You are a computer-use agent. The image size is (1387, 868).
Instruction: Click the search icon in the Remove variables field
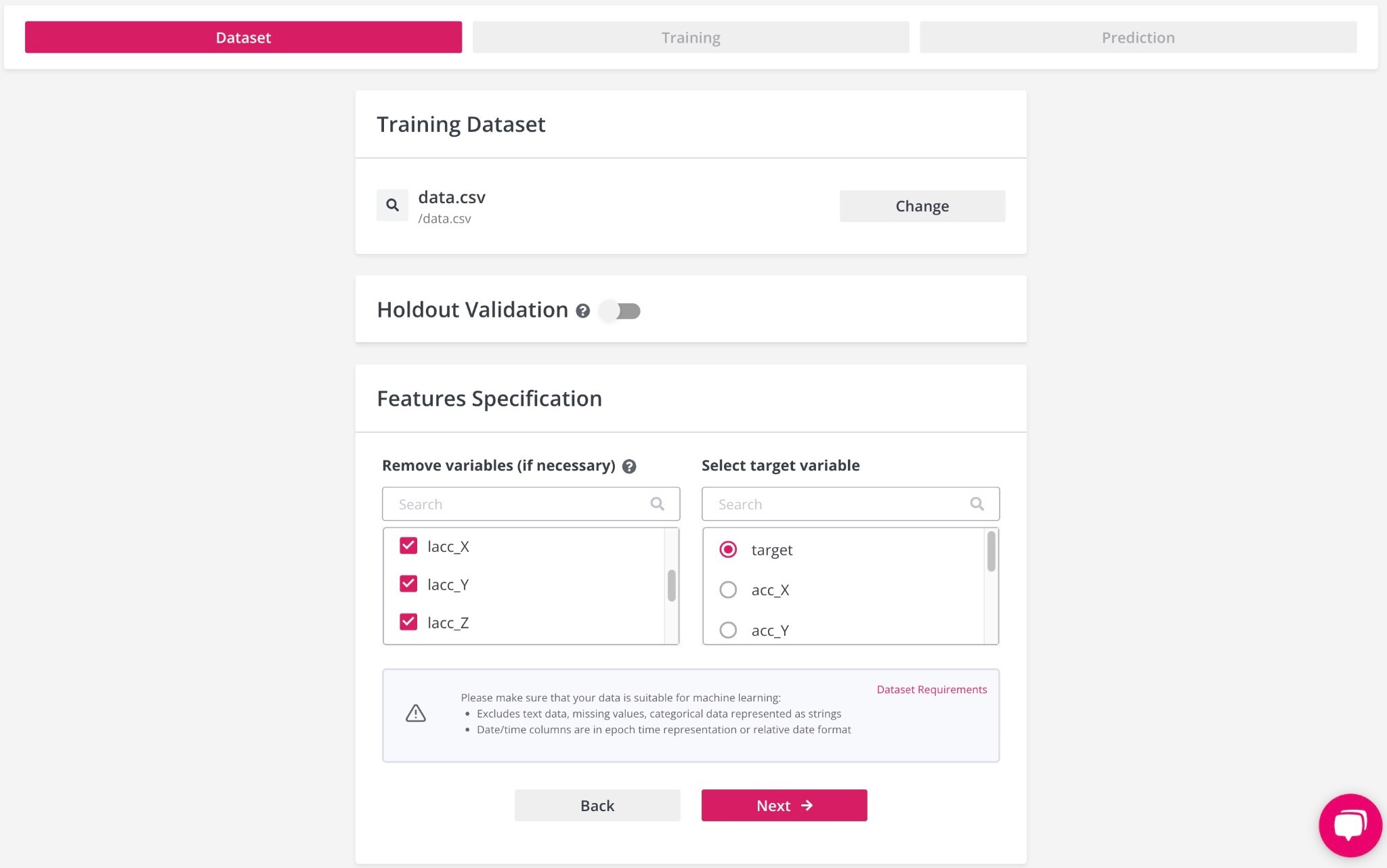pos(657,504)
